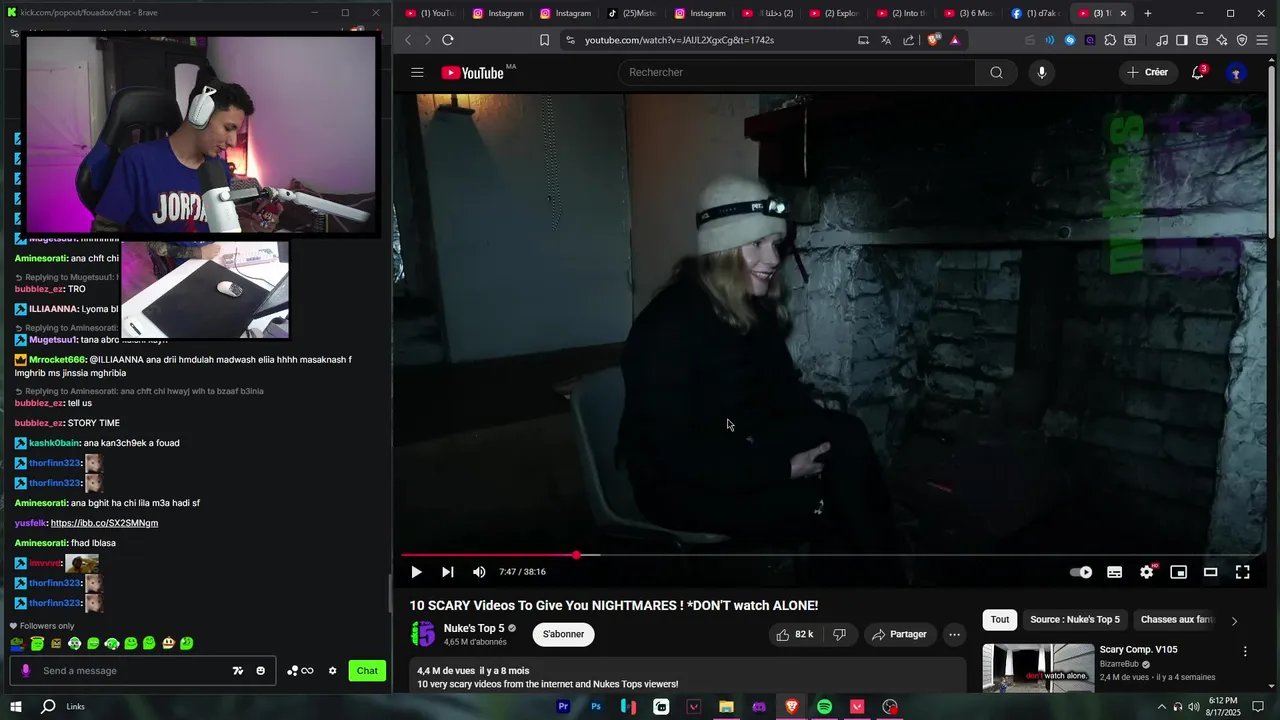Viewport: 1280px width, 720px height.
Task: Toggle autoplay switch in the player
Action: tap(1081, 572)
